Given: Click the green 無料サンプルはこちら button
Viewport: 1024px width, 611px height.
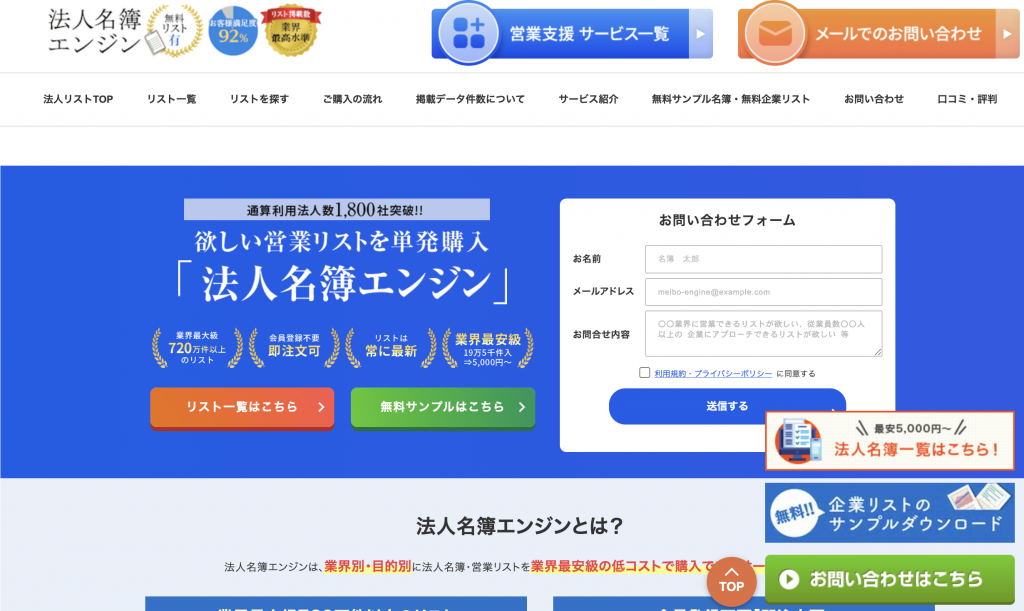Looking at the screenshot, I should (443, 408).
